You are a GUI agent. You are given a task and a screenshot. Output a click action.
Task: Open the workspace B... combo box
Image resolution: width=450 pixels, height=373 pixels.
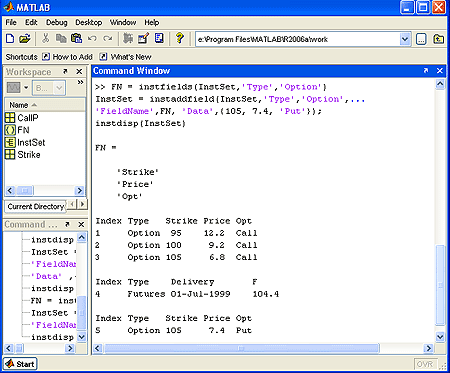pyautogui.click(x=49, y=88)
